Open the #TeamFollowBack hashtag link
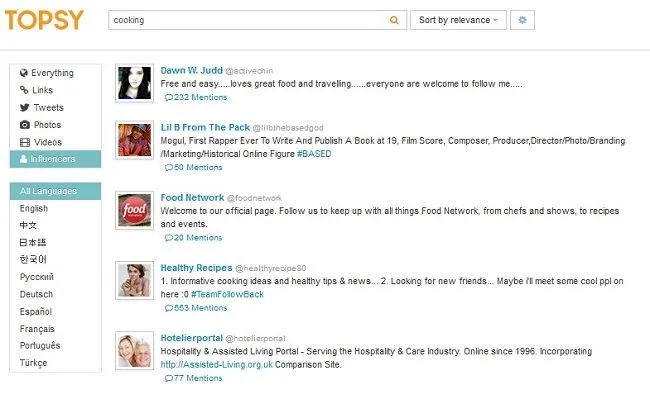The width and height of the screenshot is (650, 399). 227,294
